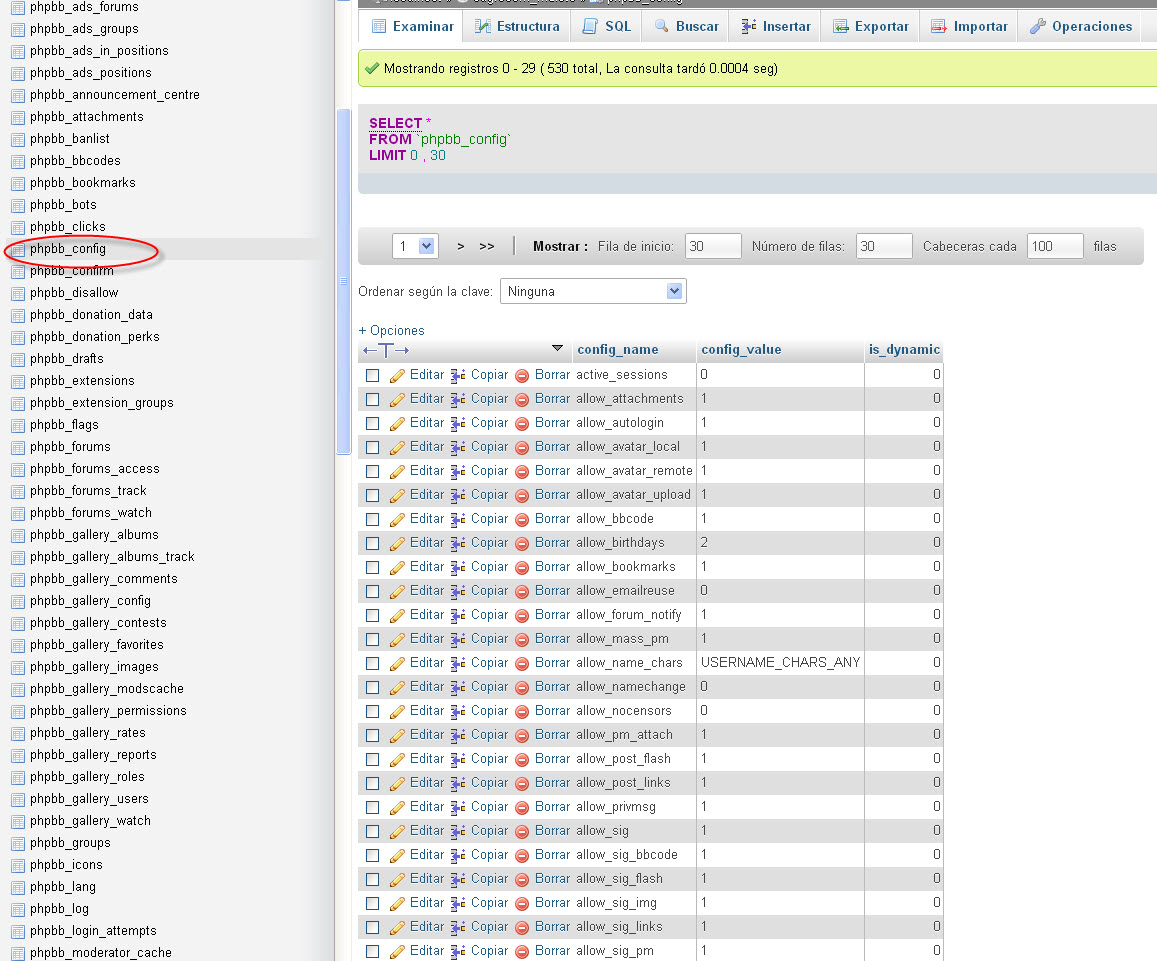Click the red delete icon for allow_bbcode

[x=522, y=520]
